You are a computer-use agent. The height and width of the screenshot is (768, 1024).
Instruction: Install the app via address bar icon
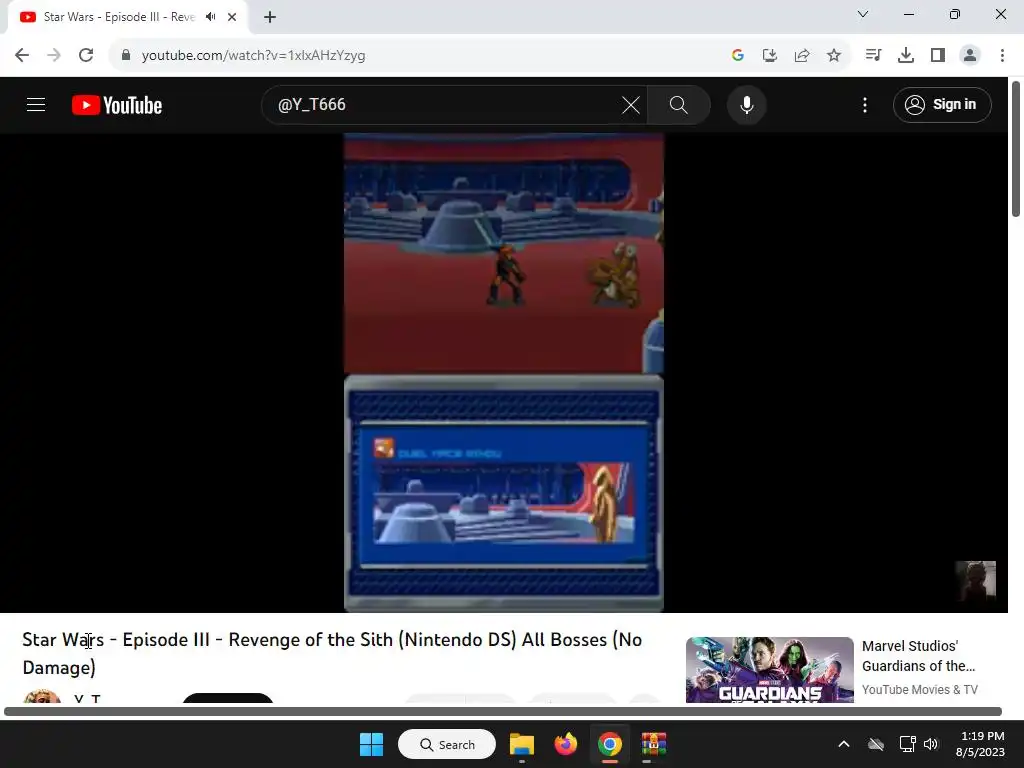point(770,56)
